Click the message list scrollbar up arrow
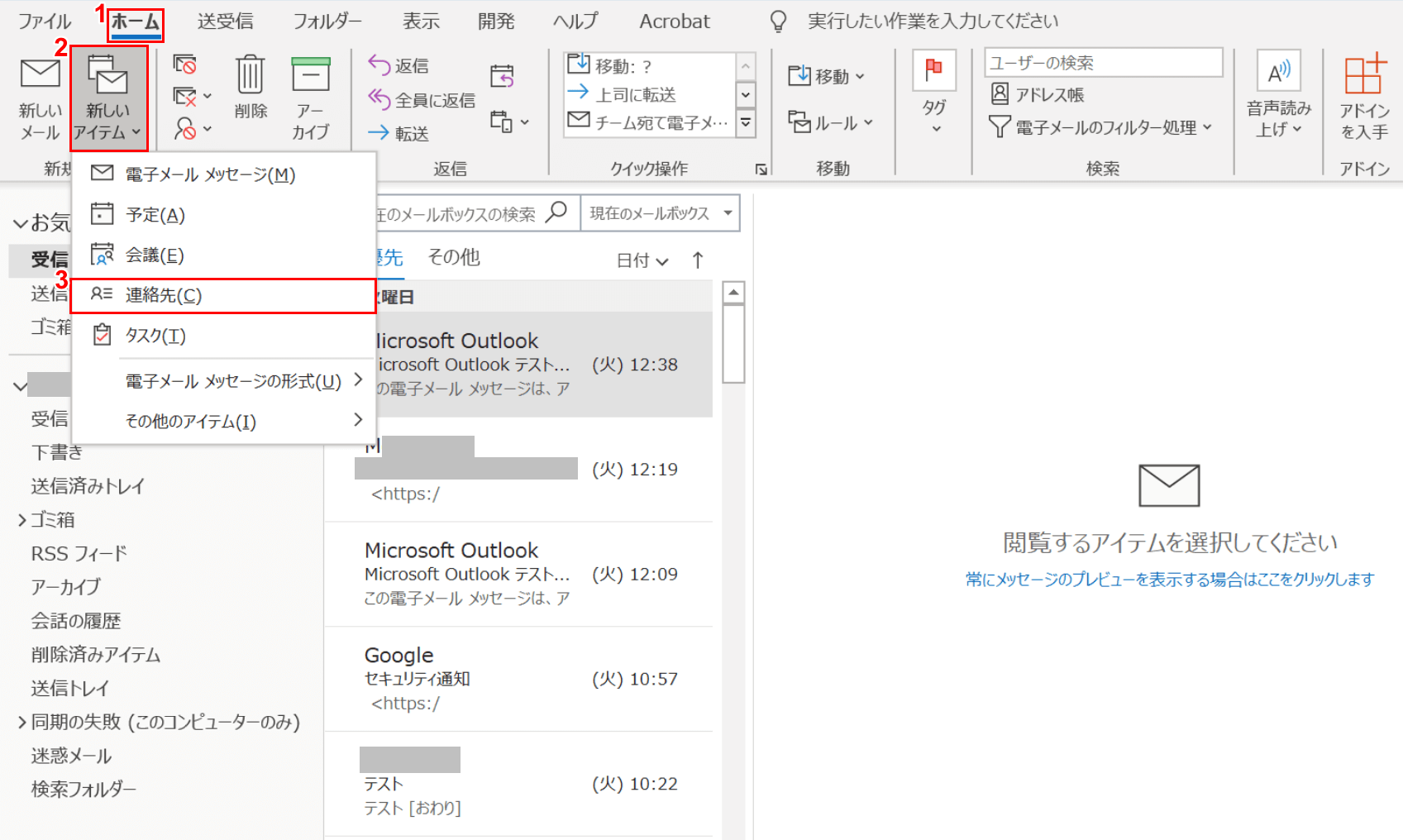Image resolution: width=1403 pixels, height=840 pixels. (x=733, y=293)
